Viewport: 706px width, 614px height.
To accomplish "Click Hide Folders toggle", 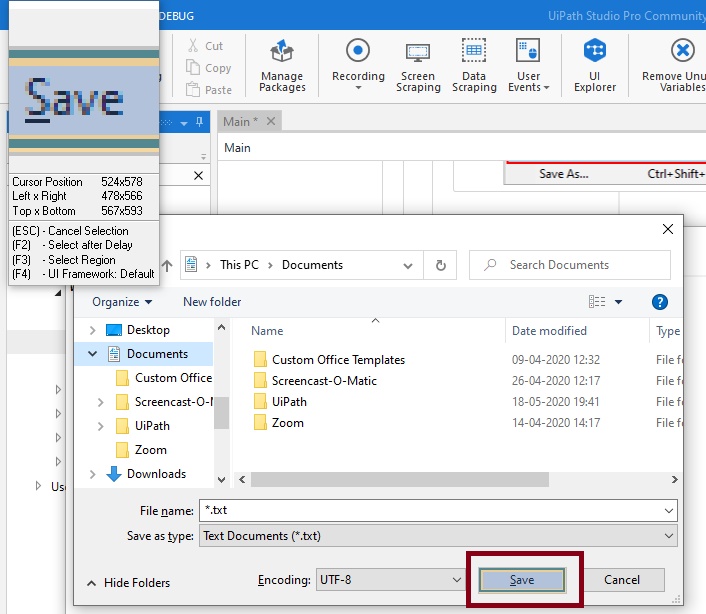I will [x=128, y=583].
